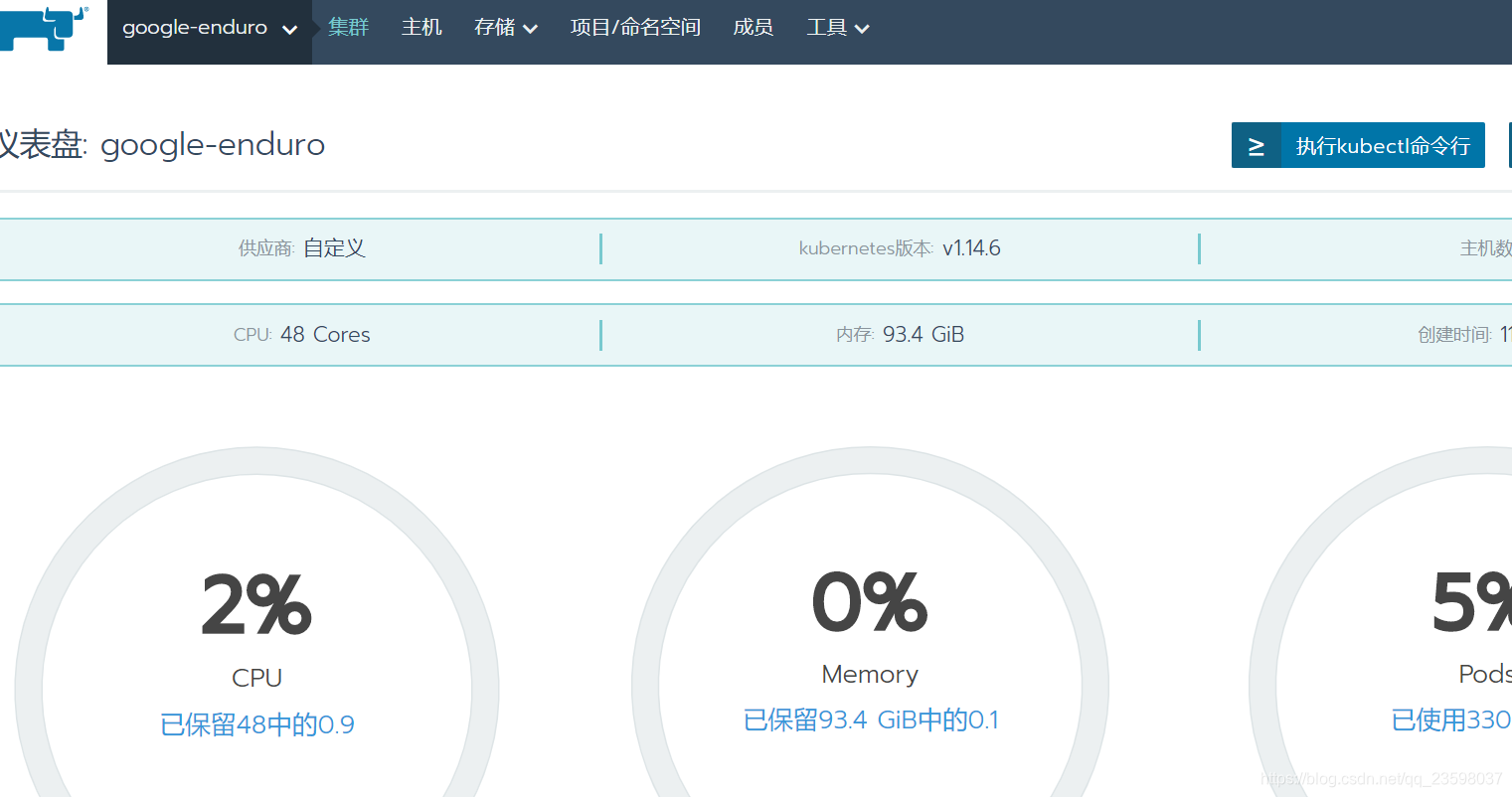Click the terminal prompt icon on kubectl button
The width and height of the screenshot is (1512, 797).
[x=1257, y=146]
